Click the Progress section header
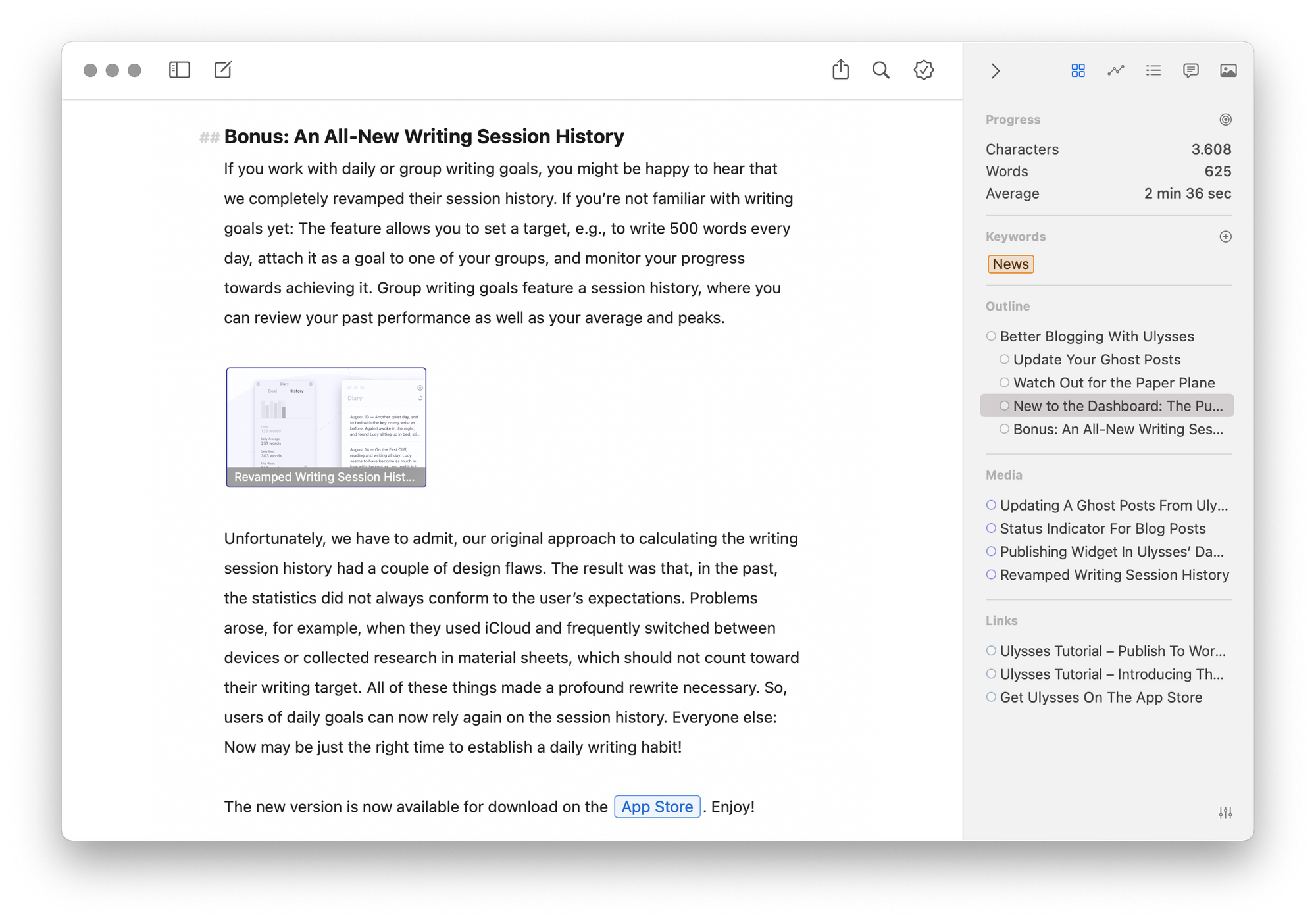The image size is (1316, 923). [x=1013, y=120]
